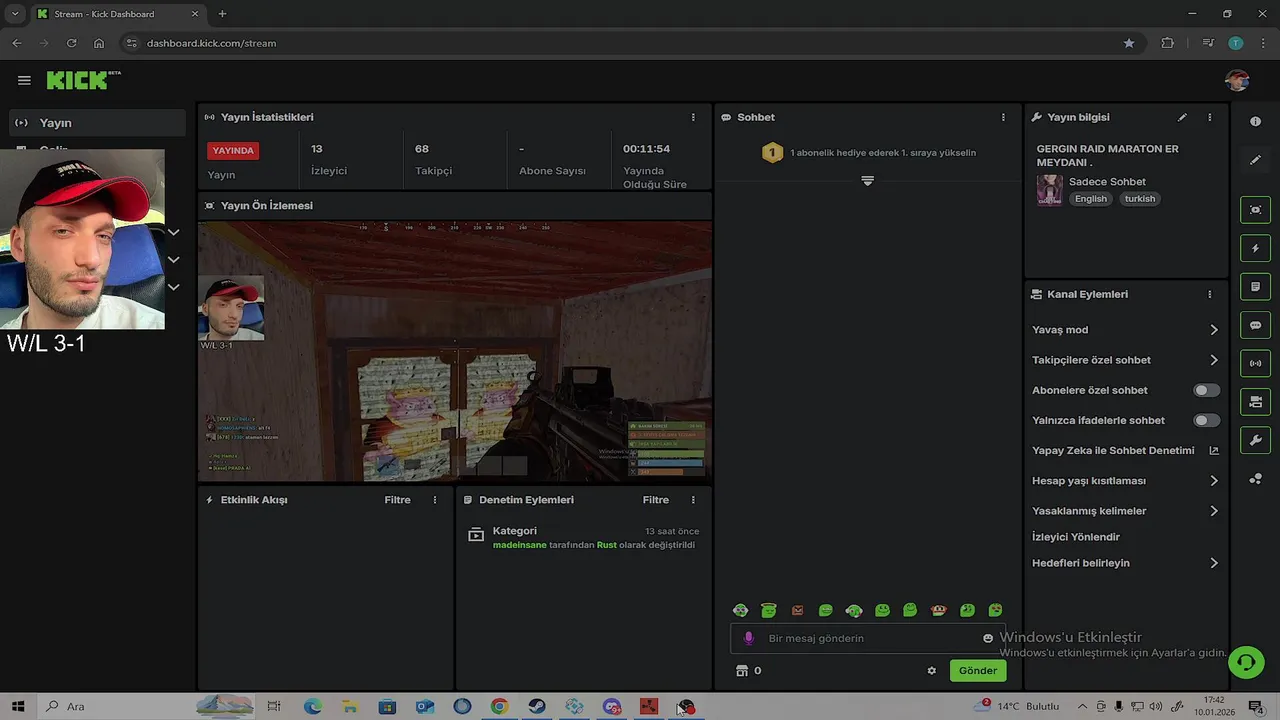Click the three-dots cluster icon in right sidebar
Image resolution: width=1280 pixels, height=720 pixels.
tap(1255, 479)
